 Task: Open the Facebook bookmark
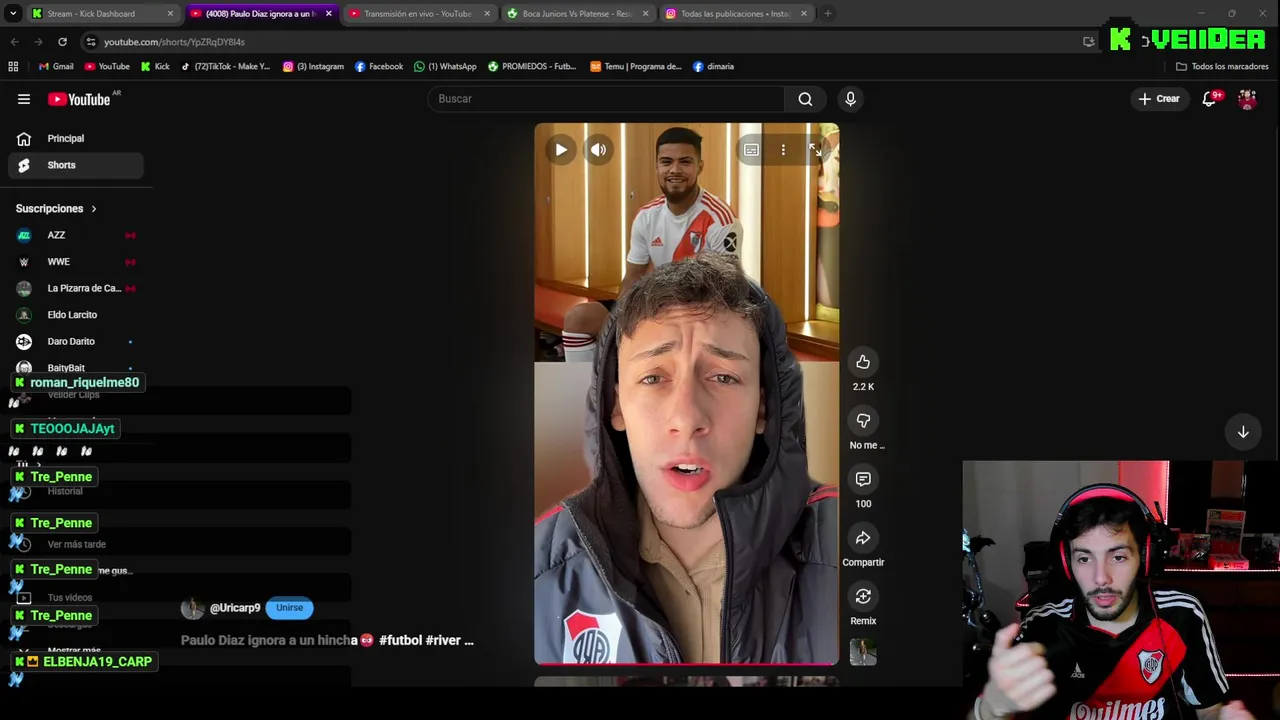coord(378,67)
